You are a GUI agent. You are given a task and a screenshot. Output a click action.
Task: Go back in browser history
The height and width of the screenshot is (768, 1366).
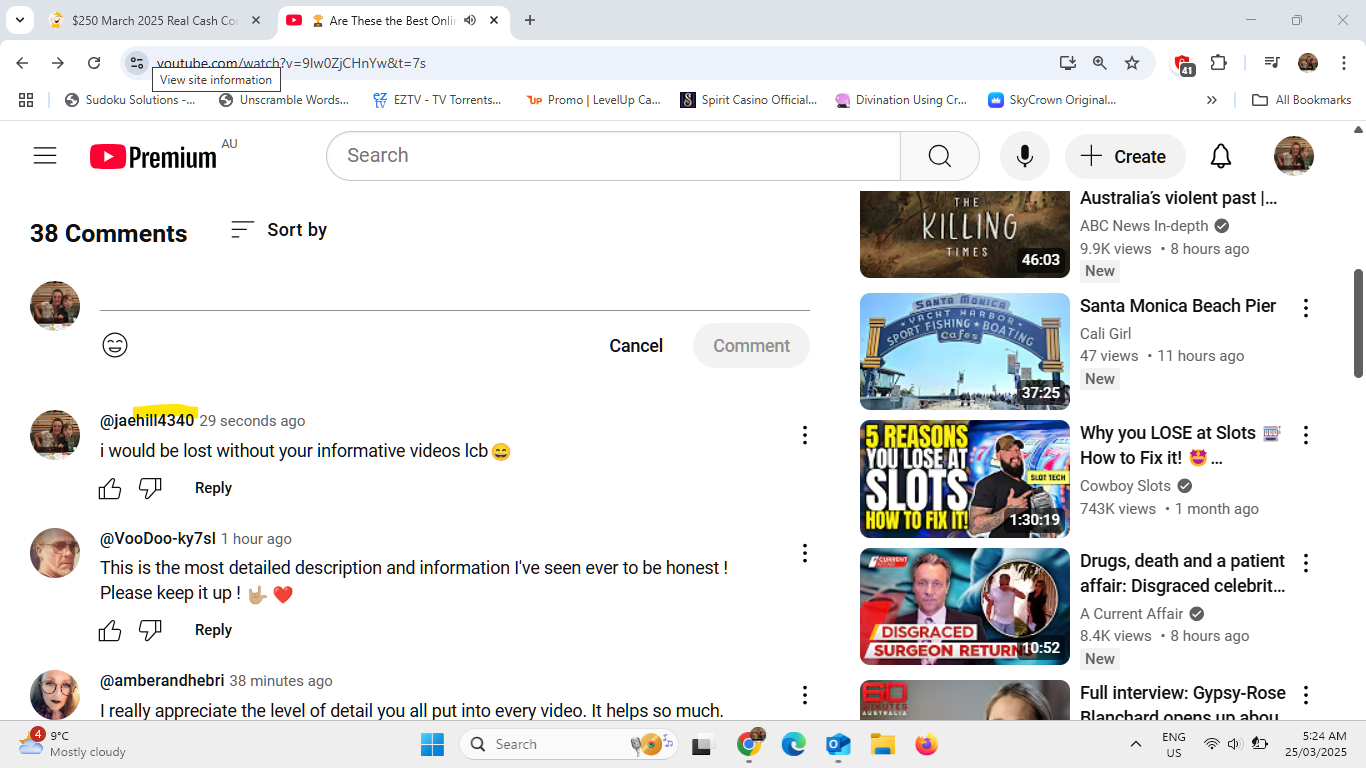[22, 63]
